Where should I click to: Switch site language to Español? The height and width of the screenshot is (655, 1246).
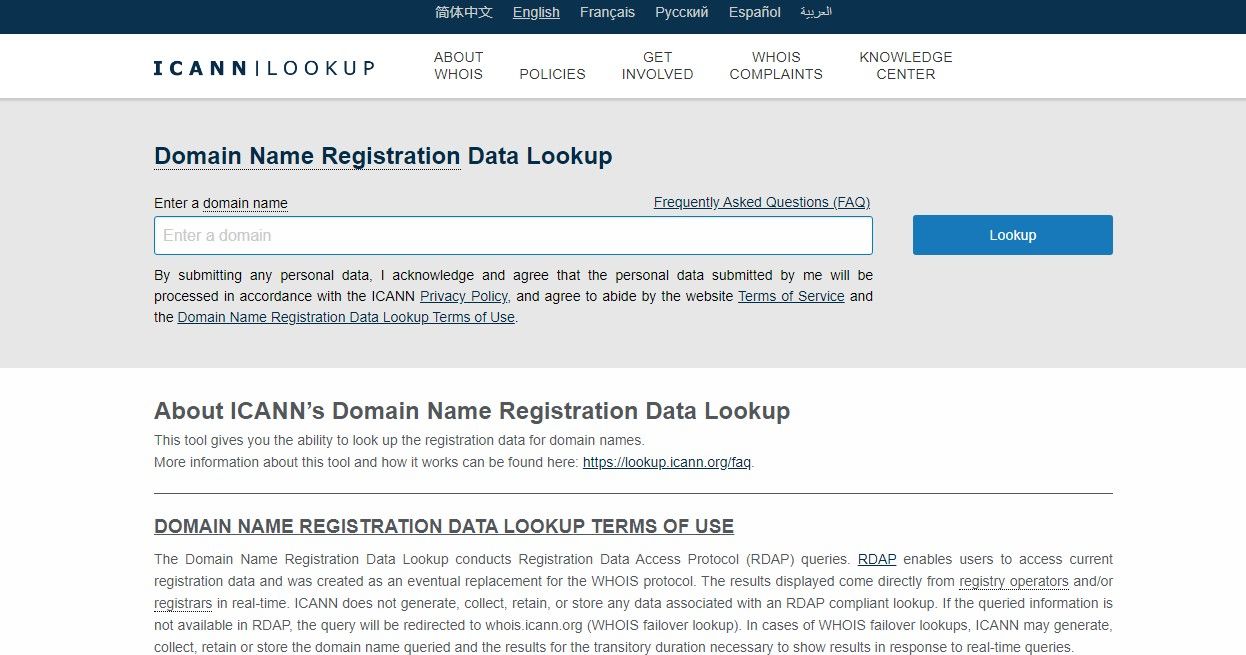(x=754, y=12)
